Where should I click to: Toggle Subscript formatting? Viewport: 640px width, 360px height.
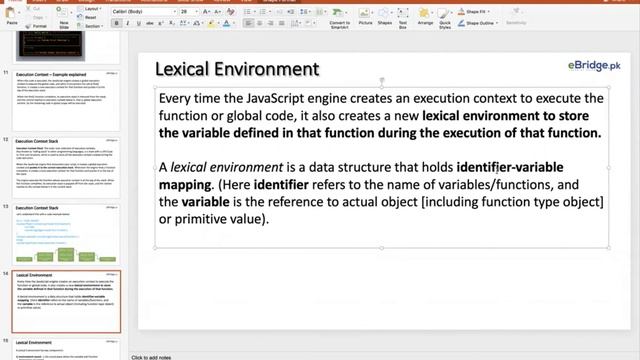pyautogui.click(x=172, y=24)
